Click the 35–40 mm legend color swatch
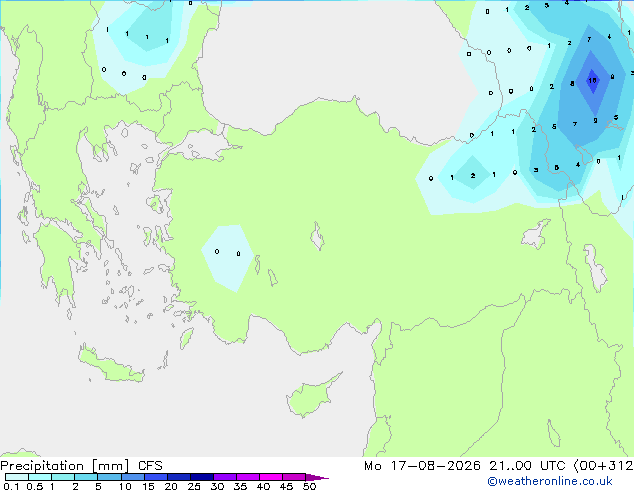 coord(248,477)
